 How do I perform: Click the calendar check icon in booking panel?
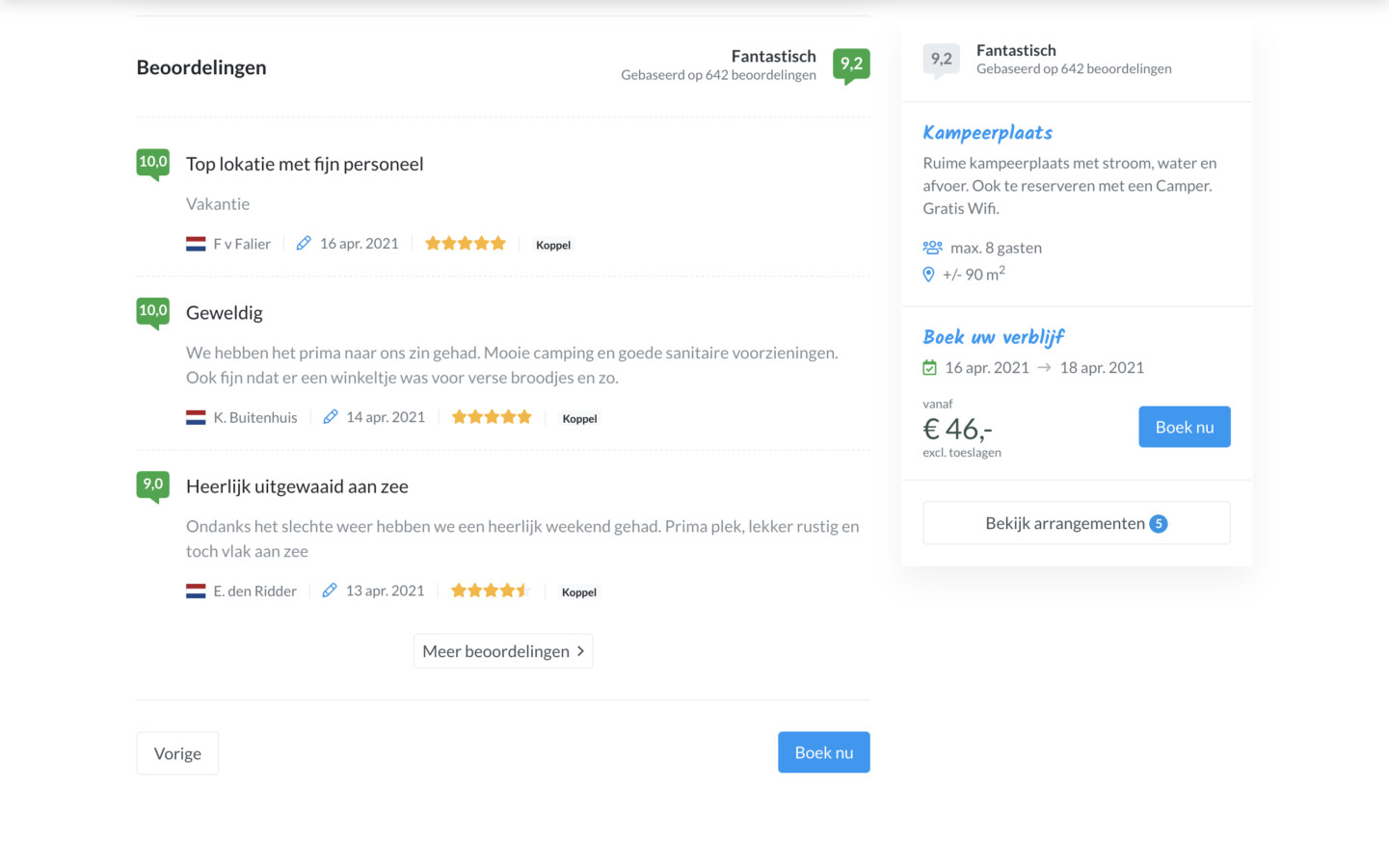tap(929, 367)
